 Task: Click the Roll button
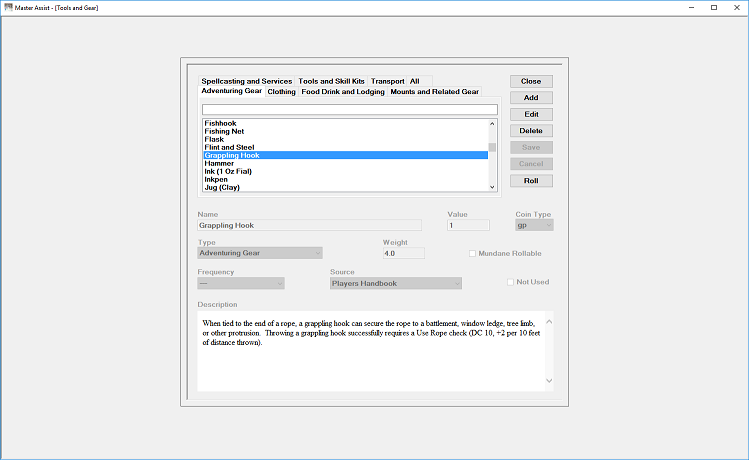pos(531,181)
